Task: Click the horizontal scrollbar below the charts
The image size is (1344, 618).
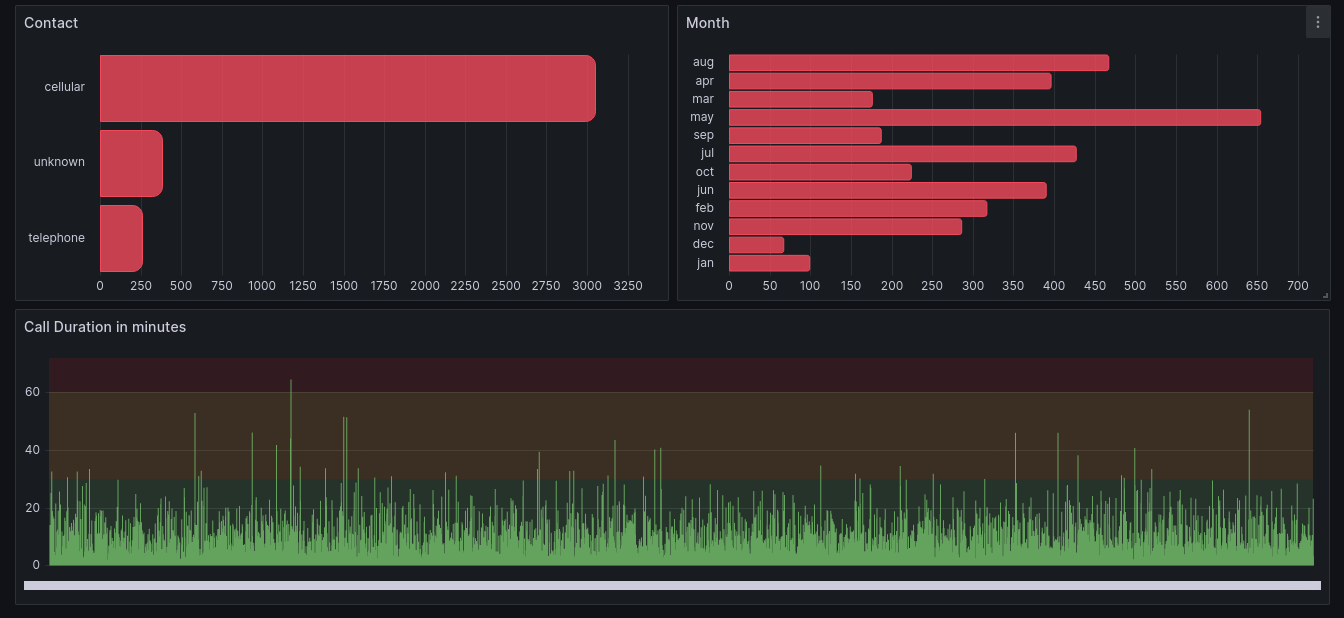Action: pos(672,584)
